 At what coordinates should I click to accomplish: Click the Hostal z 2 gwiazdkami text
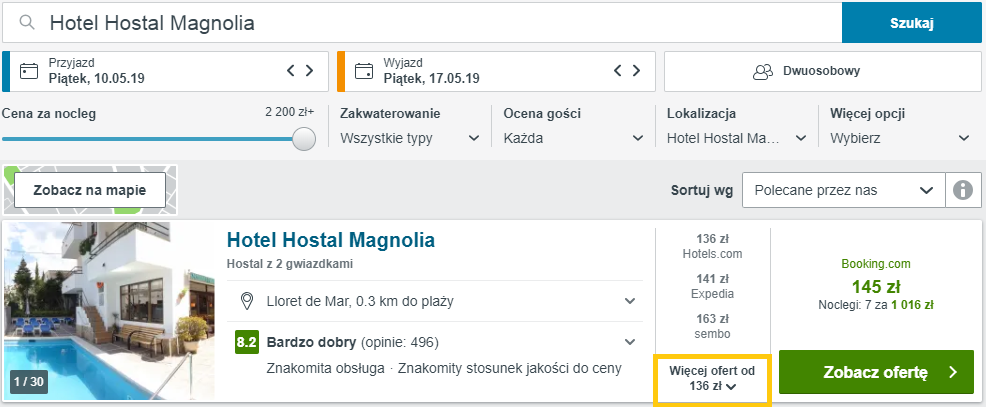(x=290, y=264)
